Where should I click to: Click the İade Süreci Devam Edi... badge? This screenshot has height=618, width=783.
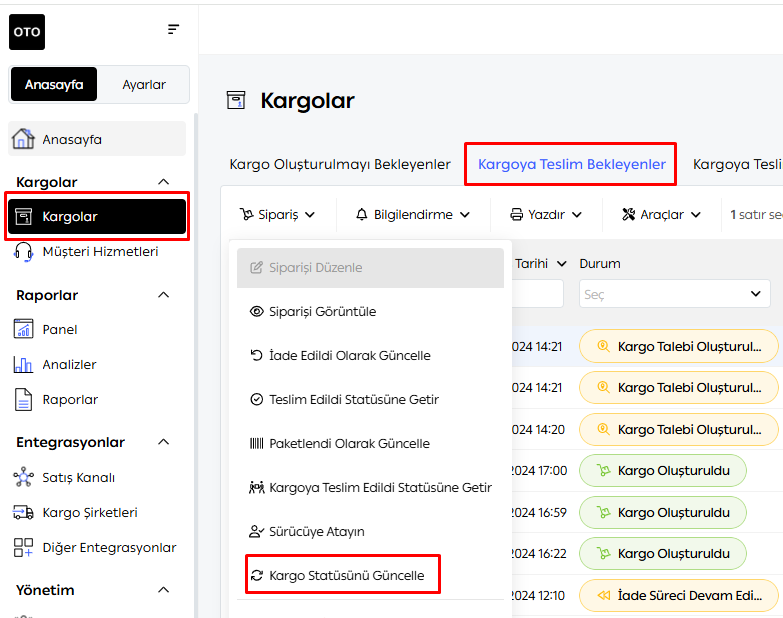coord(678,595)
